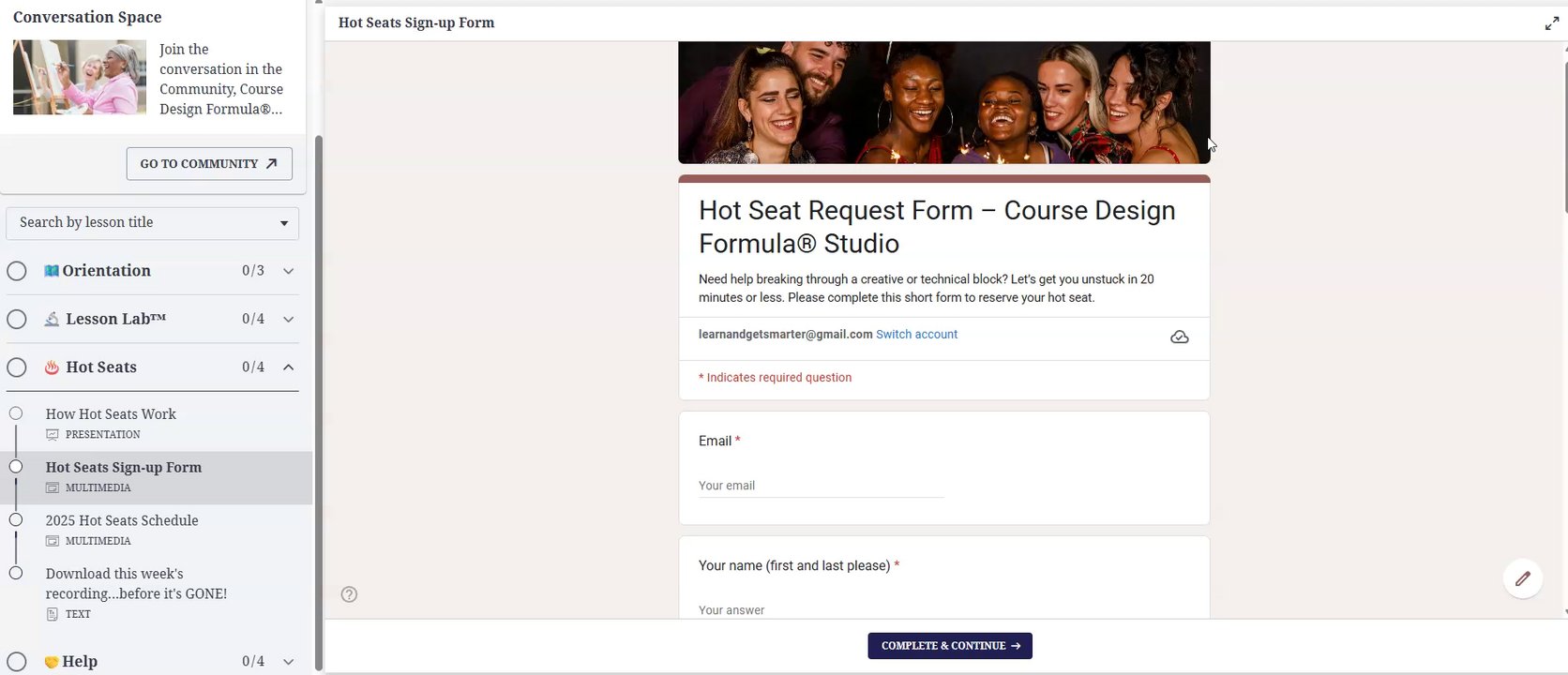Open the 2025 Hot Seats Schedule lesson
The height and width of the screenshot is (675, 1568).
122,521
